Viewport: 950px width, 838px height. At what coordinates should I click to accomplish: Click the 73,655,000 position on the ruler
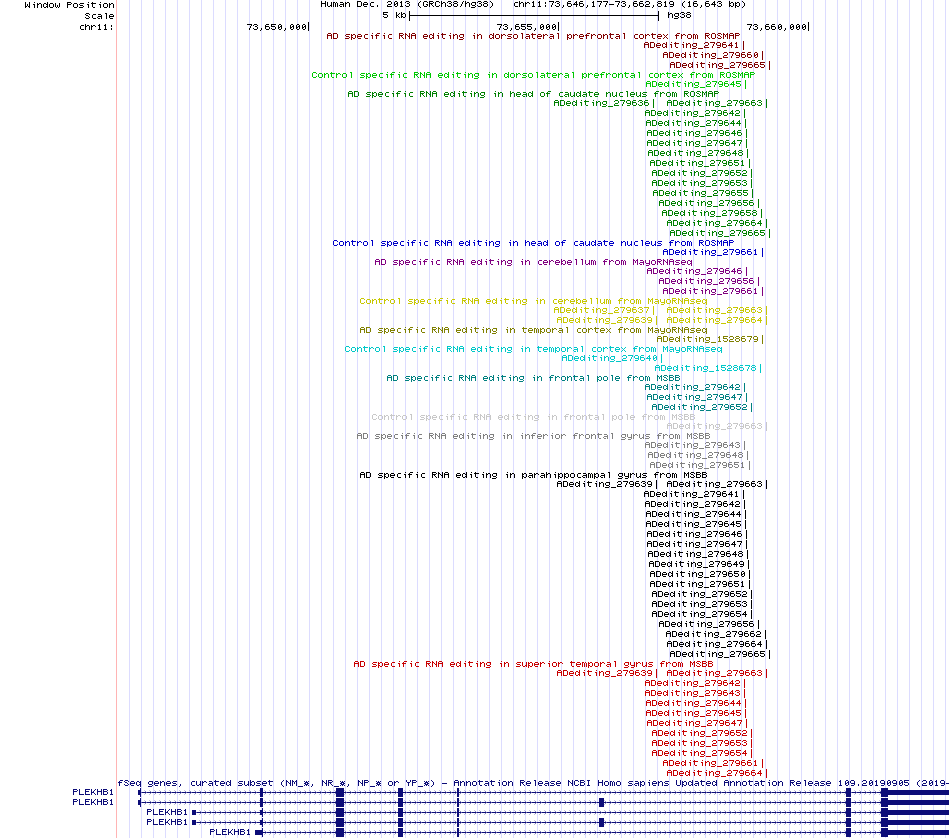[526, 27]
